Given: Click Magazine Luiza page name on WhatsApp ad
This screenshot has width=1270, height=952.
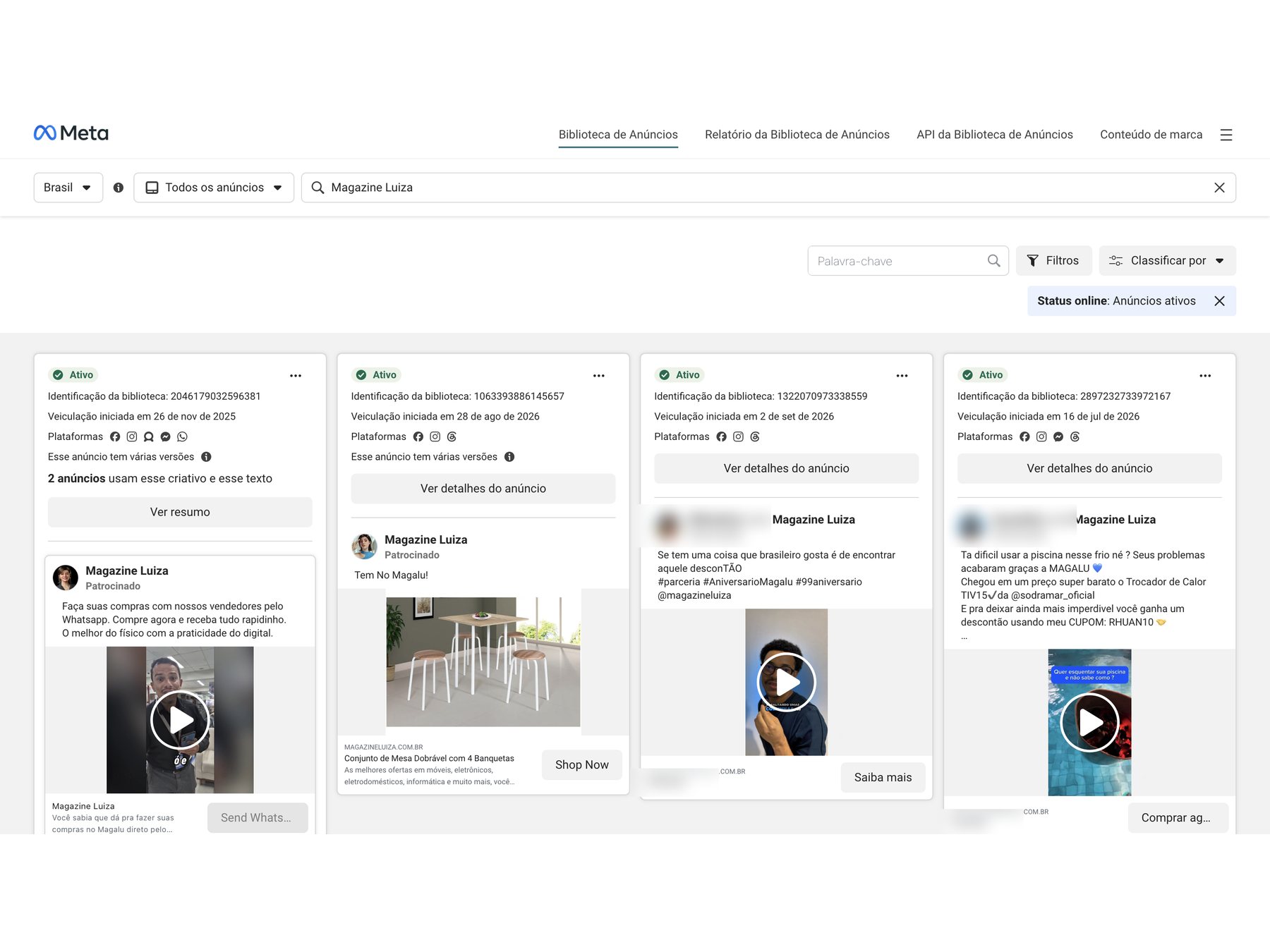Looking at the screenshot, I should click(127, 571).
